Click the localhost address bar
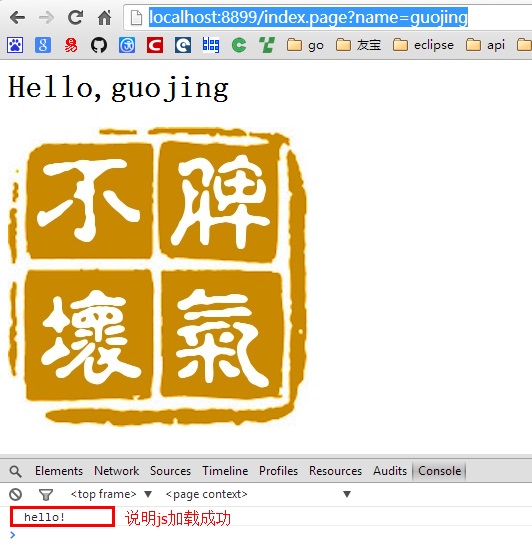Screen dimensions: 532x545 pyautogui.click(x=328, y=17)
